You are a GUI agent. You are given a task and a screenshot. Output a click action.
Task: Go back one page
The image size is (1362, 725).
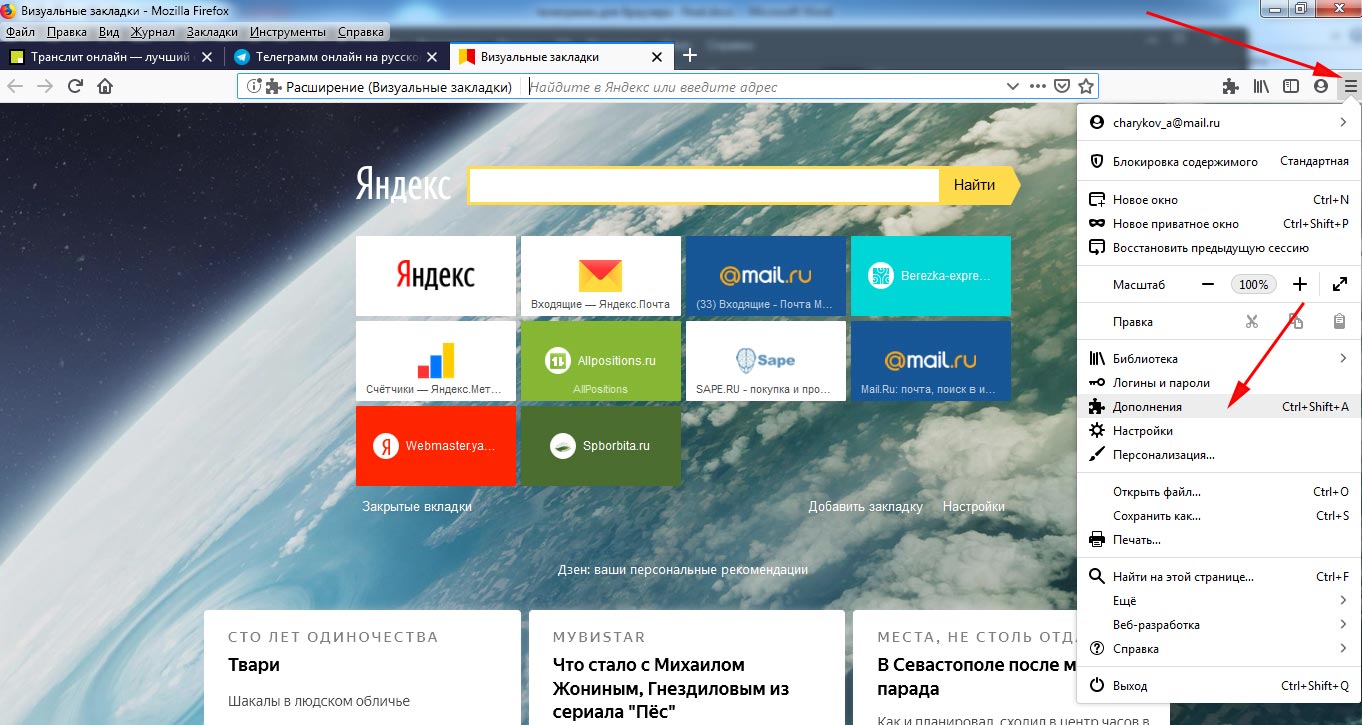[15, 86]
